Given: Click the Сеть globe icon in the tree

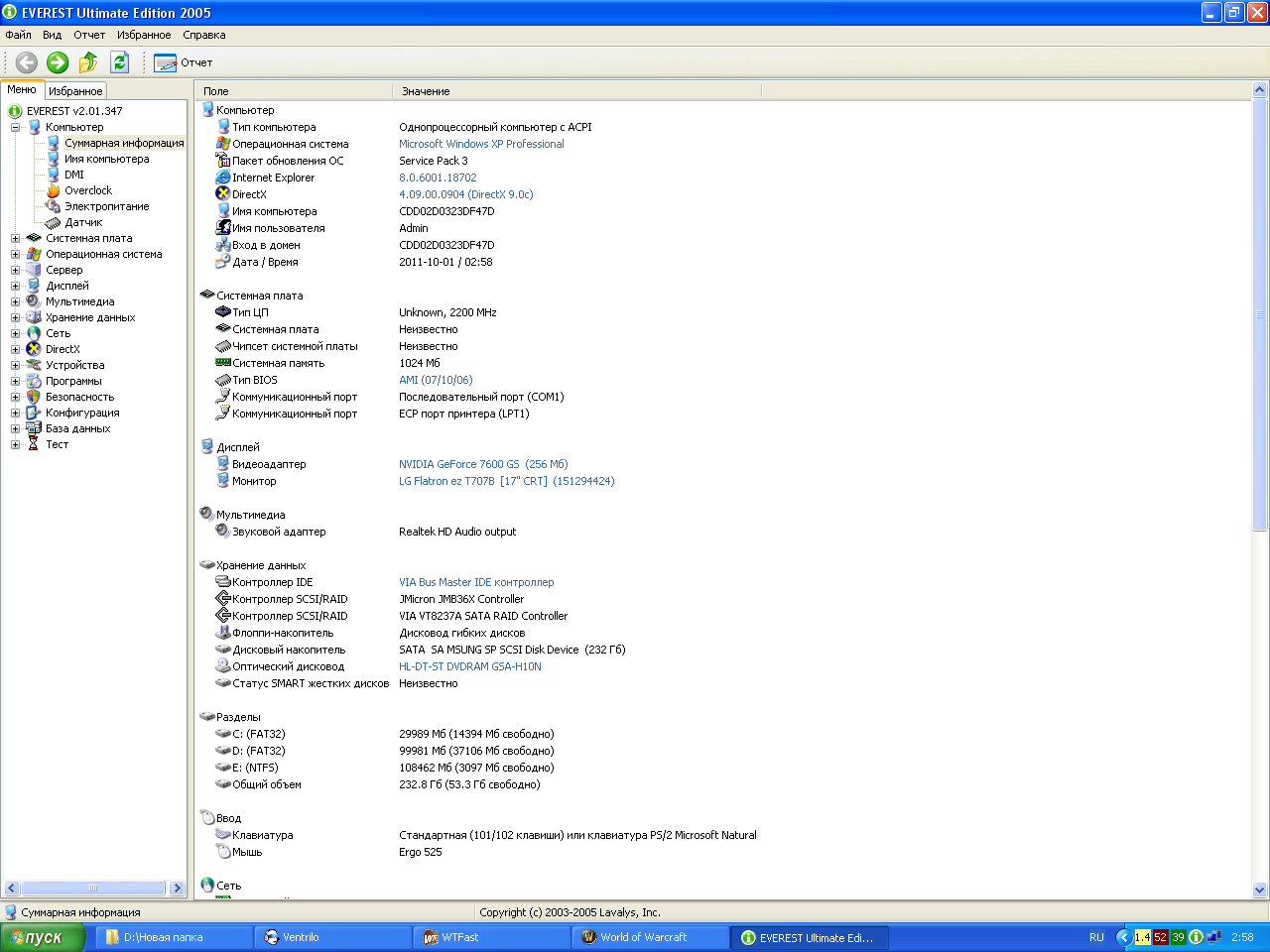Looking at the screenshot, I should click(x=34, y=333).
